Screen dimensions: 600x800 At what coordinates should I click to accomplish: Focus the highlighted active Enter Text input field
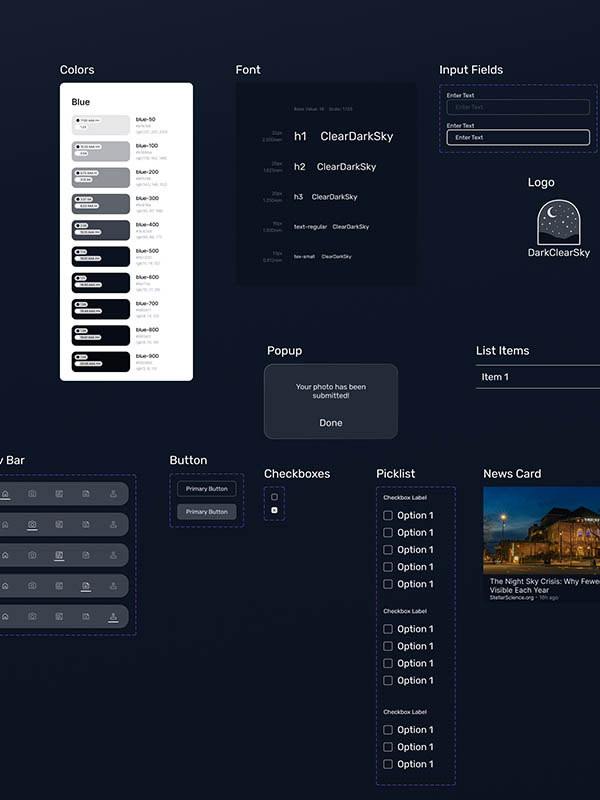pos(518,137)
